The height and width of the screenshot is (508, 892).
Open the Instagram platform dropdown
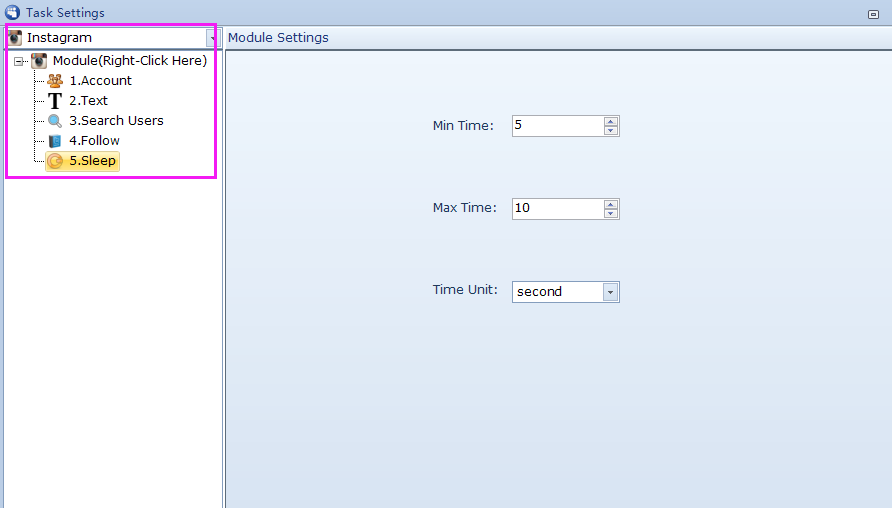(211, 38)
